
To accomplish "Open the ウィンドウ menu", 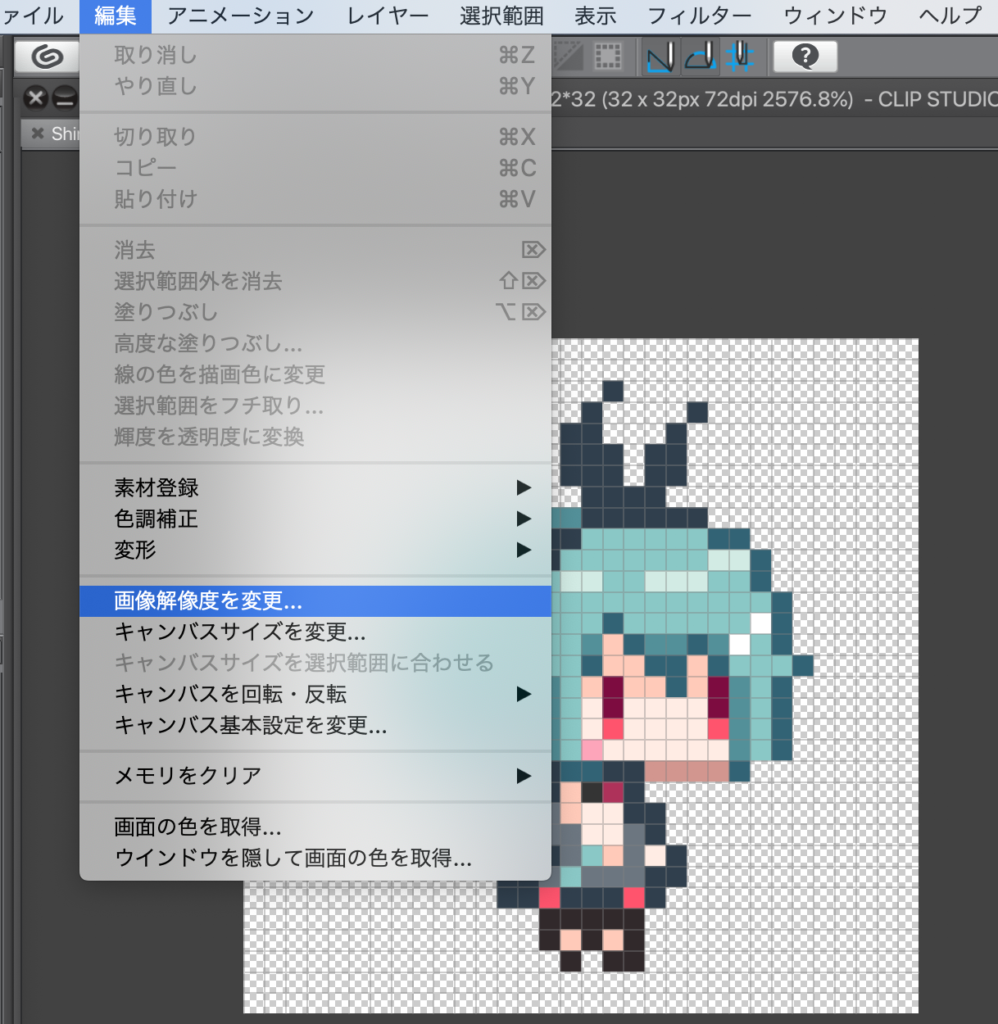I will [835, 16].
